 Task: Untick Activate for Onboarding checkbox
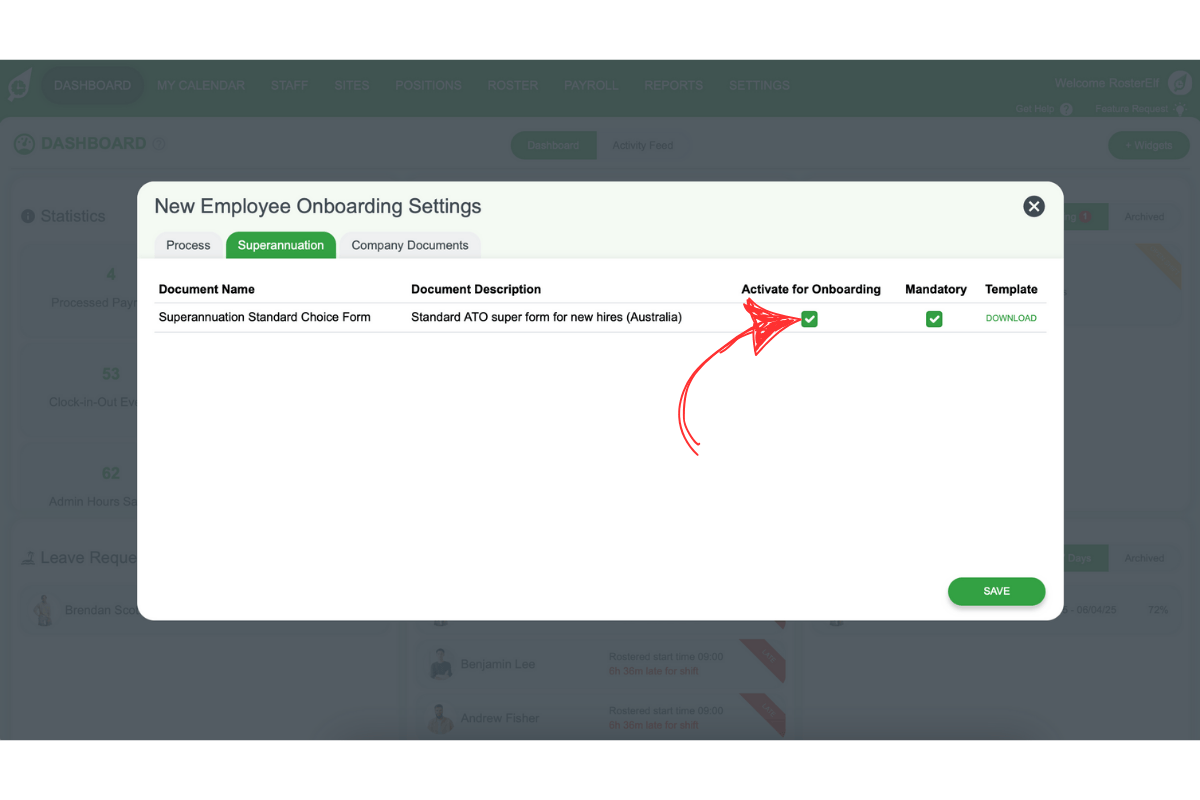pyautogui.click(x=810, y=318)
